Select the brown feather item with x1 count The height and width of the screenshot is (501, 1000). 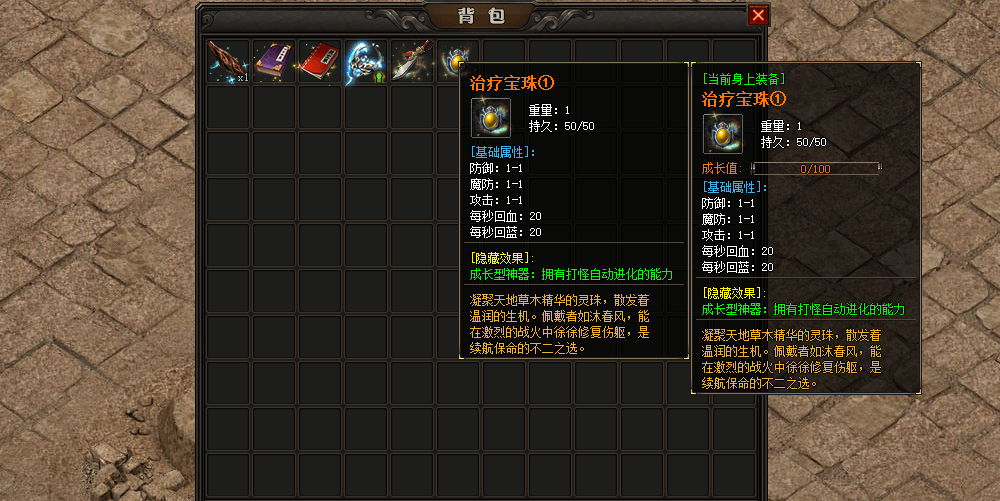[x=228, y=61]
